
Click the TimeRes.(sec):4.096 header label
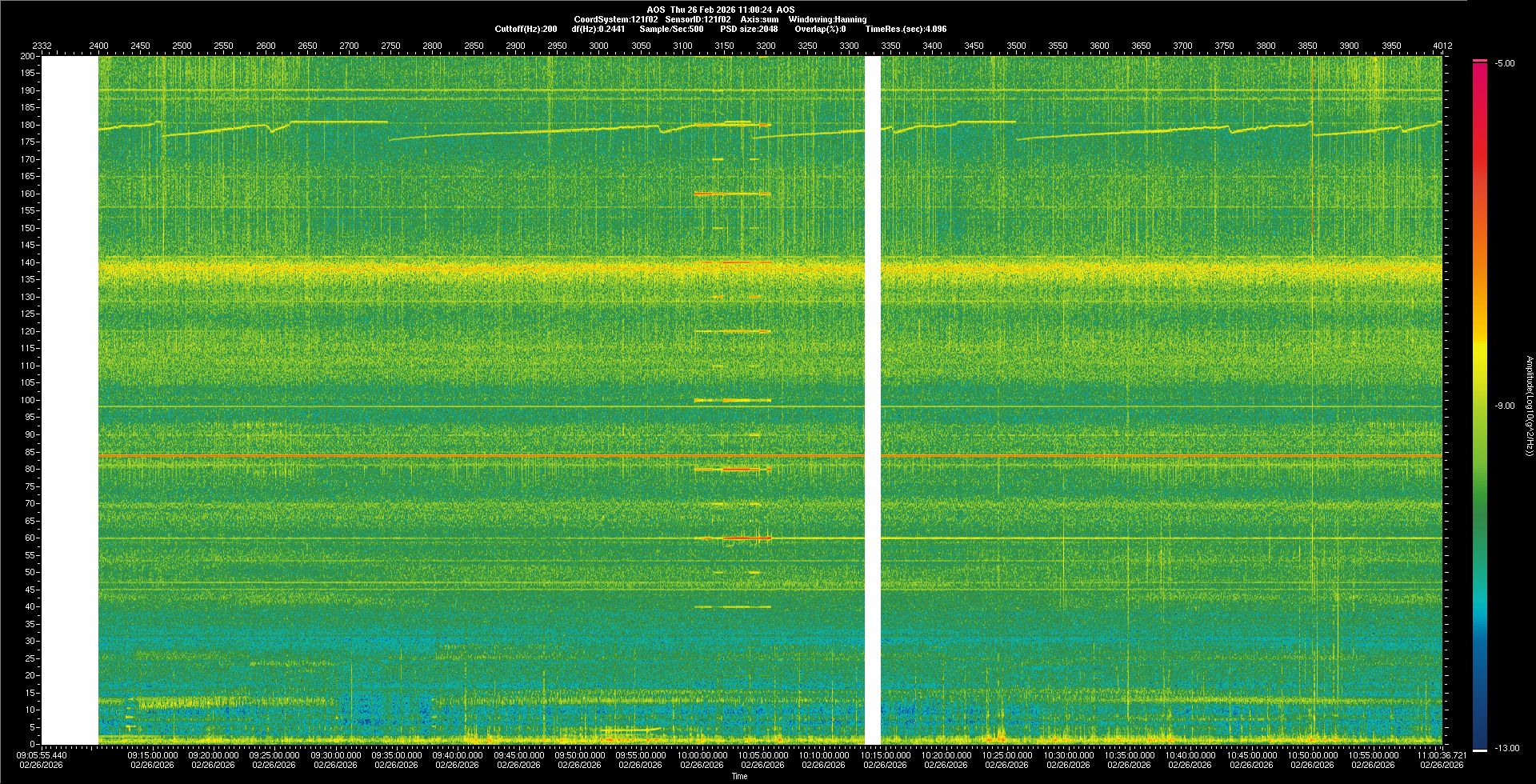click(906, 29)
